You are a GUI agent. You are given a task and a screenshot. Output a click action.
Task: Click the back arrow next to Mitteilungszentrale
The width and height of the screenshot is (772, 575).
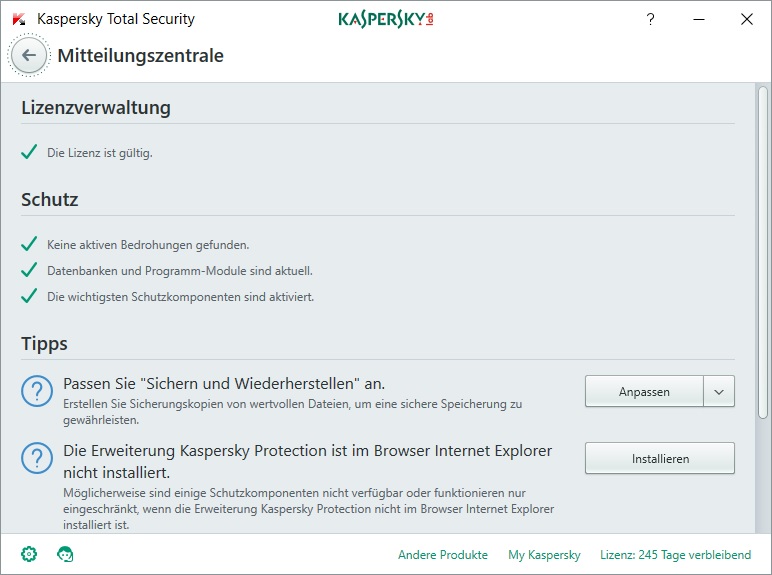point(29,56)
